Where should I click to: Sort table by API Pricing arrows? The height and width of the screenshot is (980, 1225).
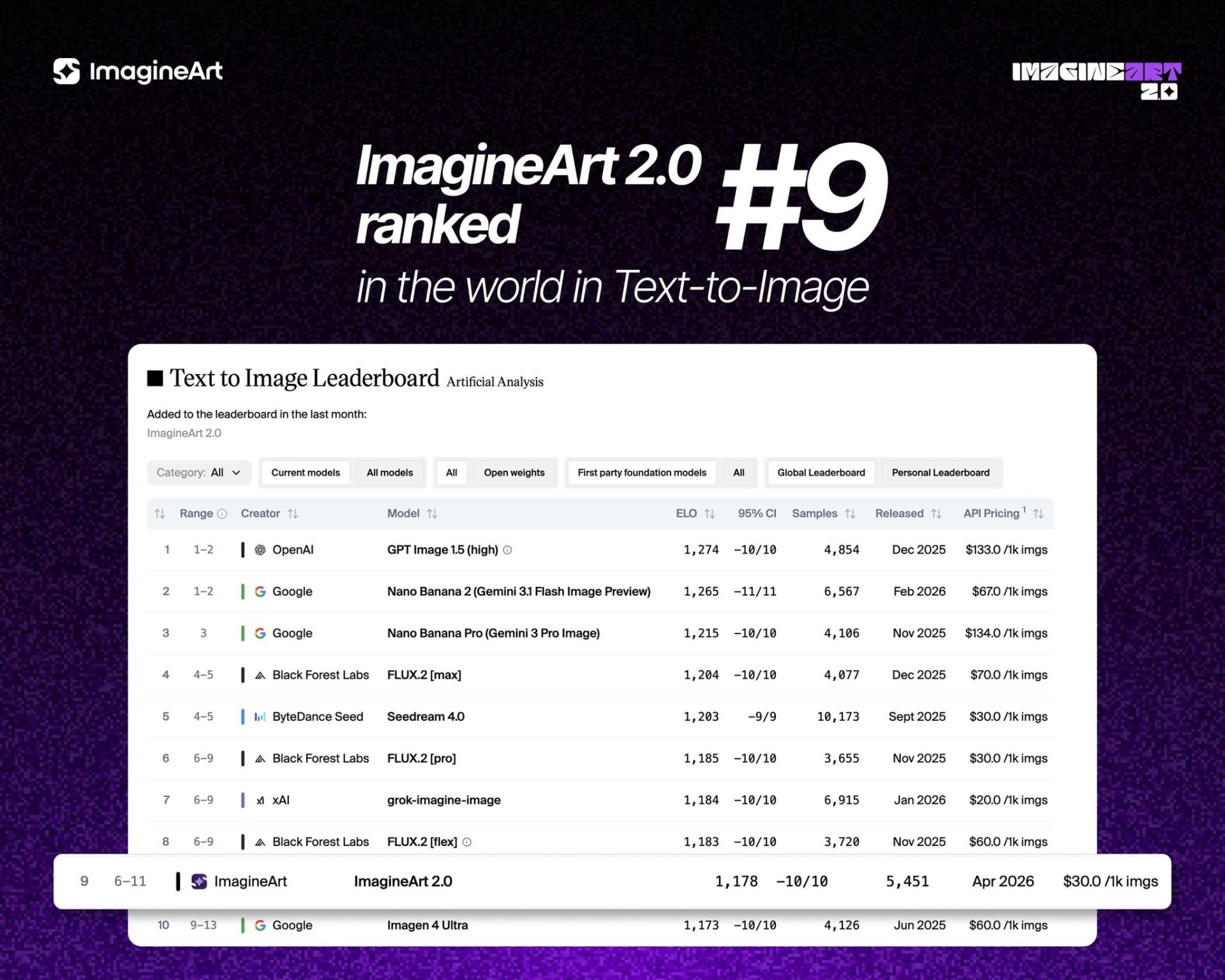click(x=1038, y=514)
